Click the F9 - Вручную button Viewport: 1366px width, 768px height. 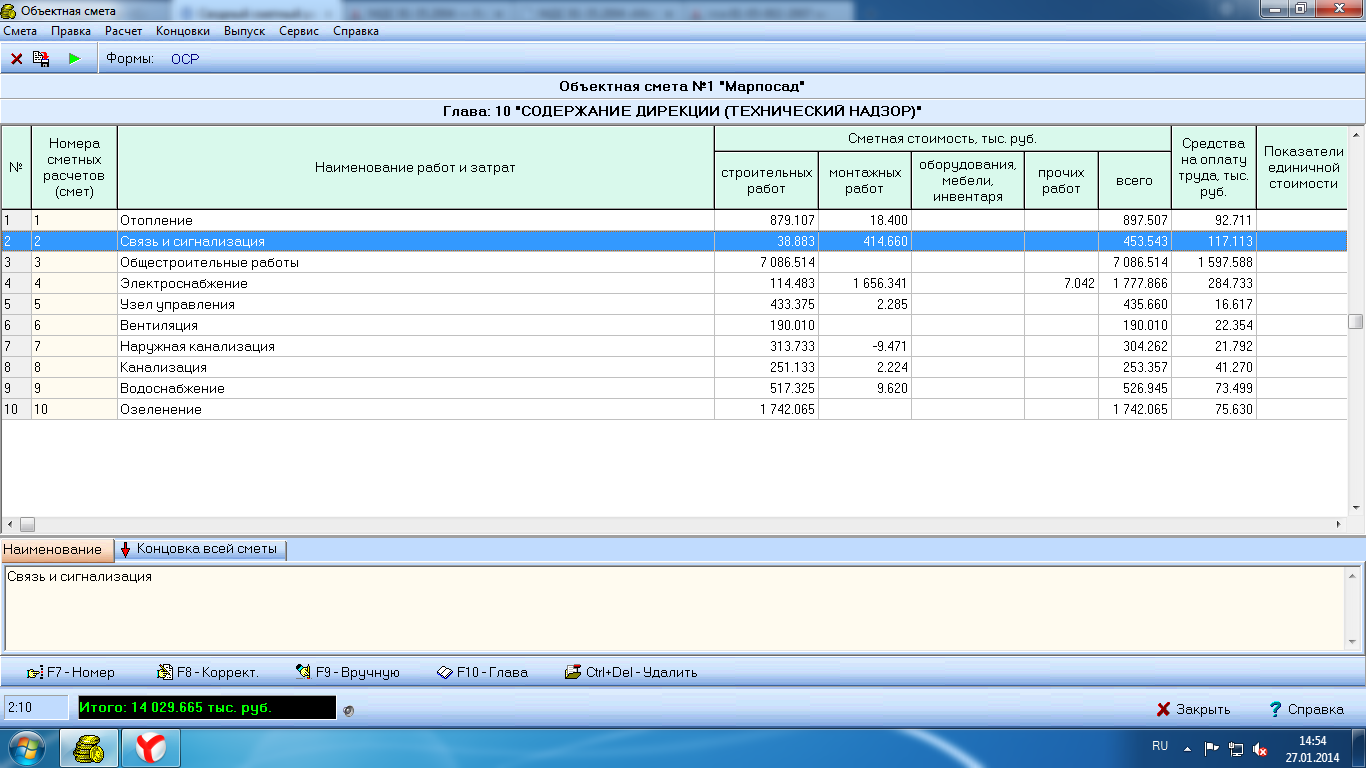point(348,672)
